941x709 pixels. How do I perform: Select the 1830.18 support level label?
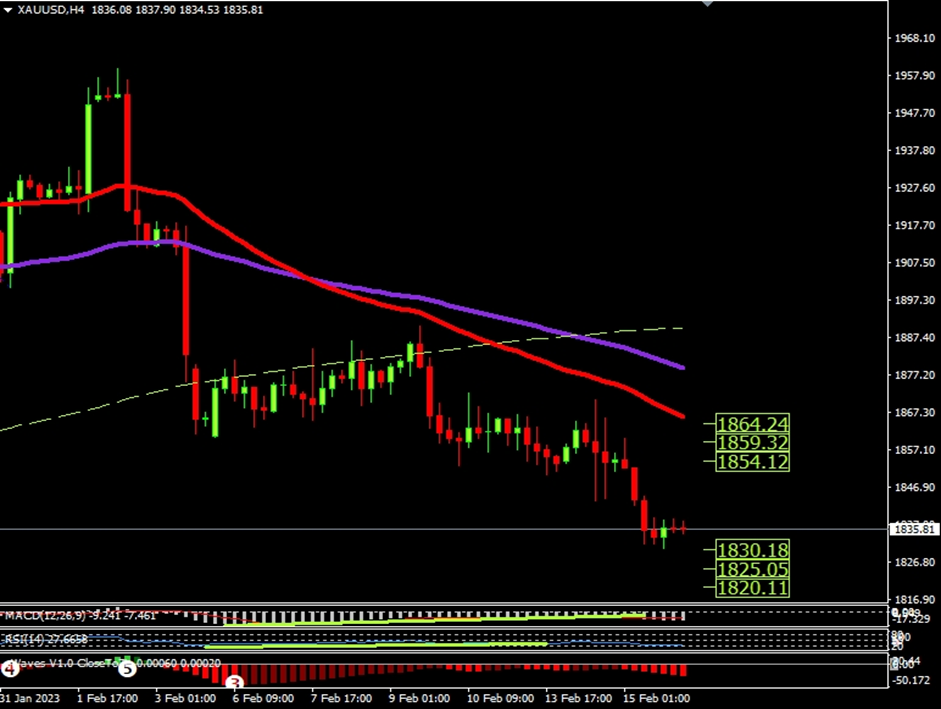click(x=753, y=550)
